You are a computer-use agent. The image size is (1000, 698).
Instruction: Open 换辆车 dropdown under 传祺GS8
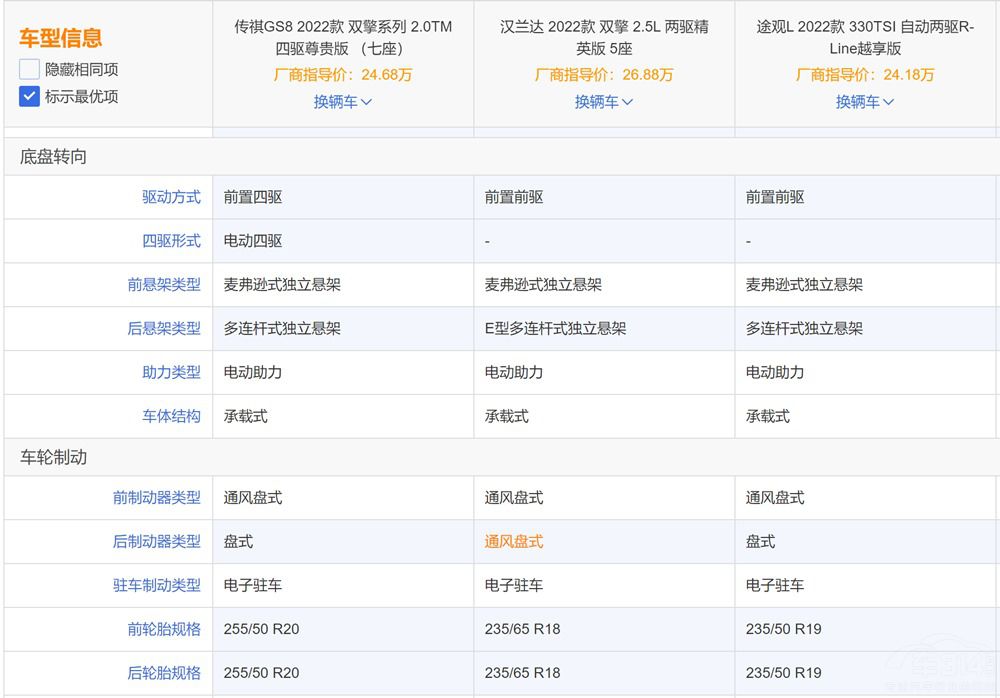point(343,102)
